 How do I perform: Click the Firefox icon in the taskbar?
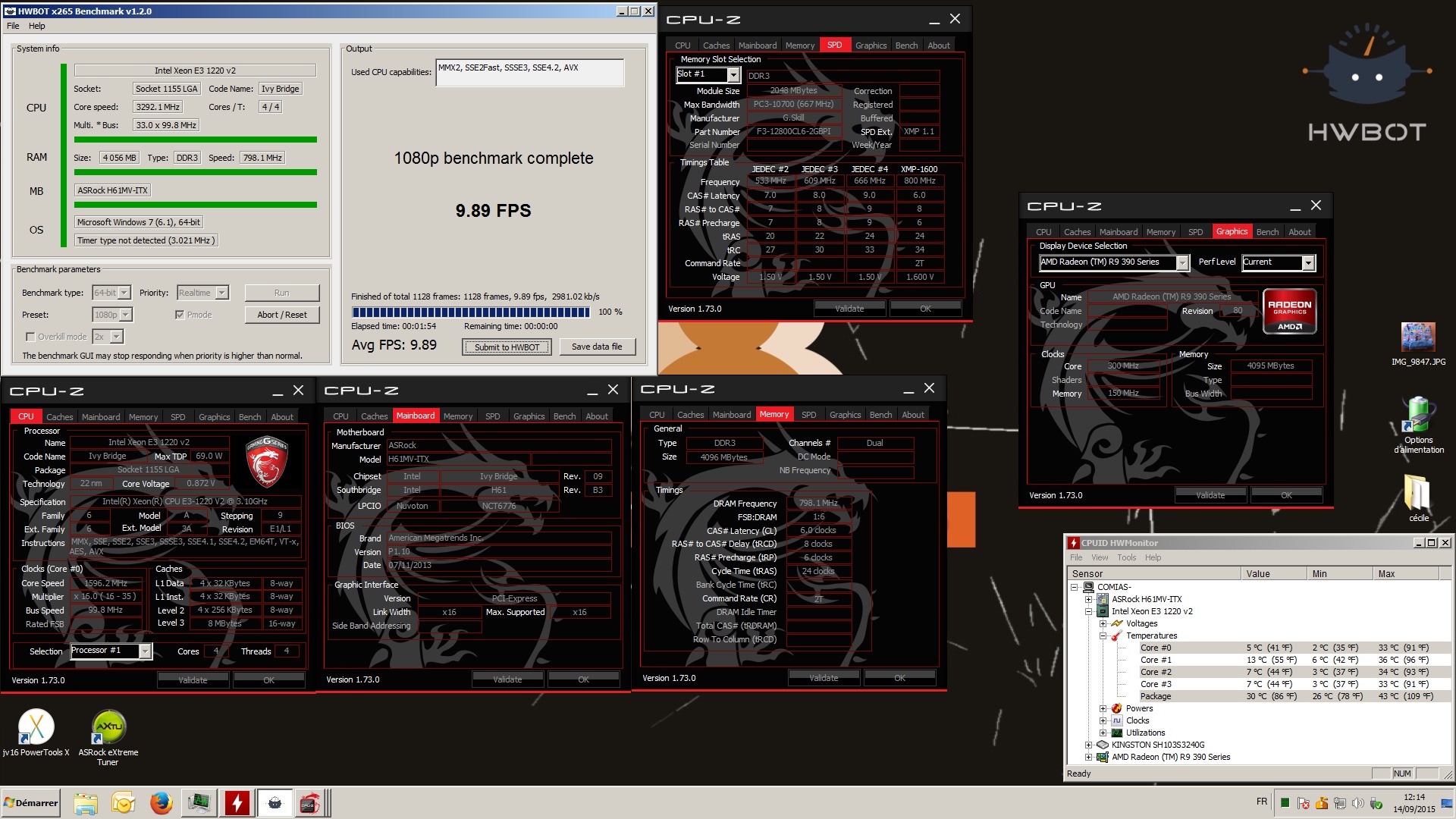[161, 802]
